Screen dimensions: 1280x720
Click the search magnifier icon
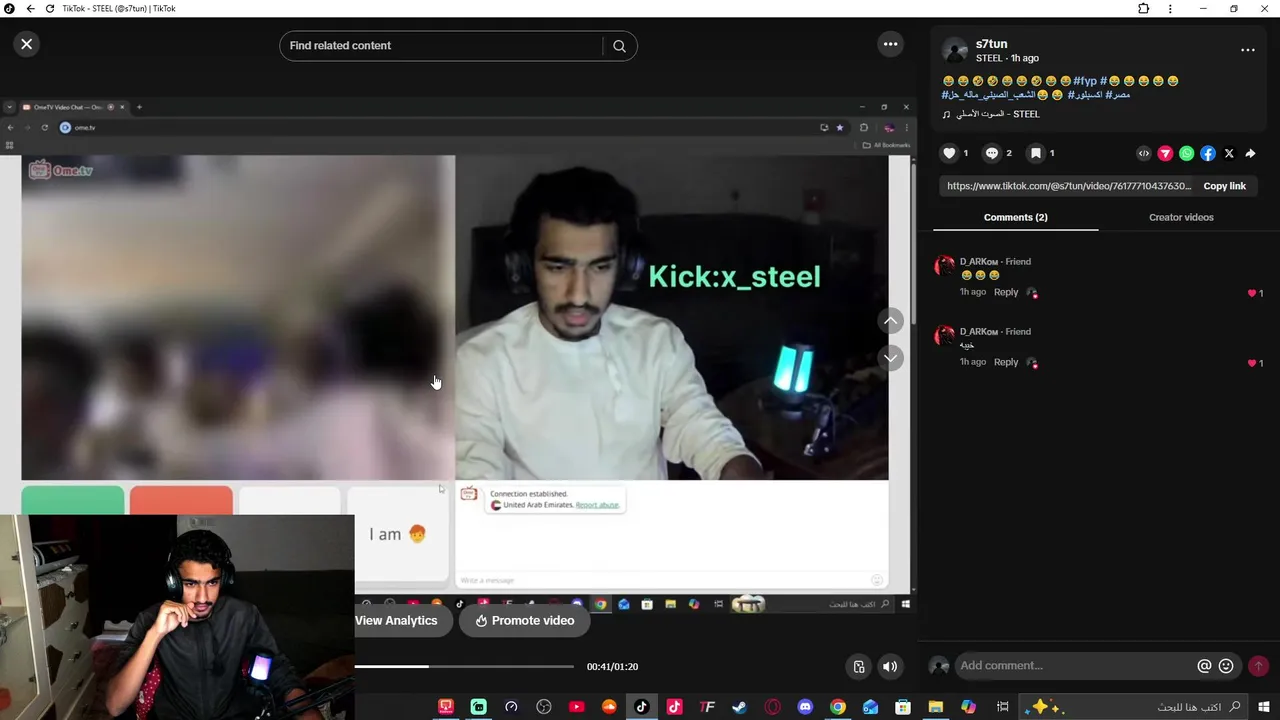tap(619, 46)
